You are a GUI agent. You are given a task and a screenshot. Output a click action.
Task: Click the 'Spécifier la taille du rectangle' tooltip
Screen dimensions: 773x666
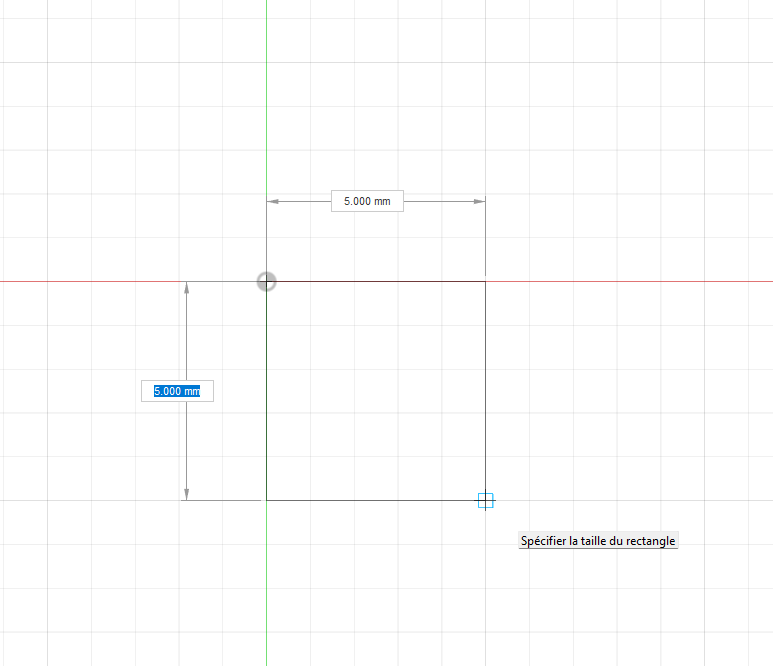[x=598, y=541]
